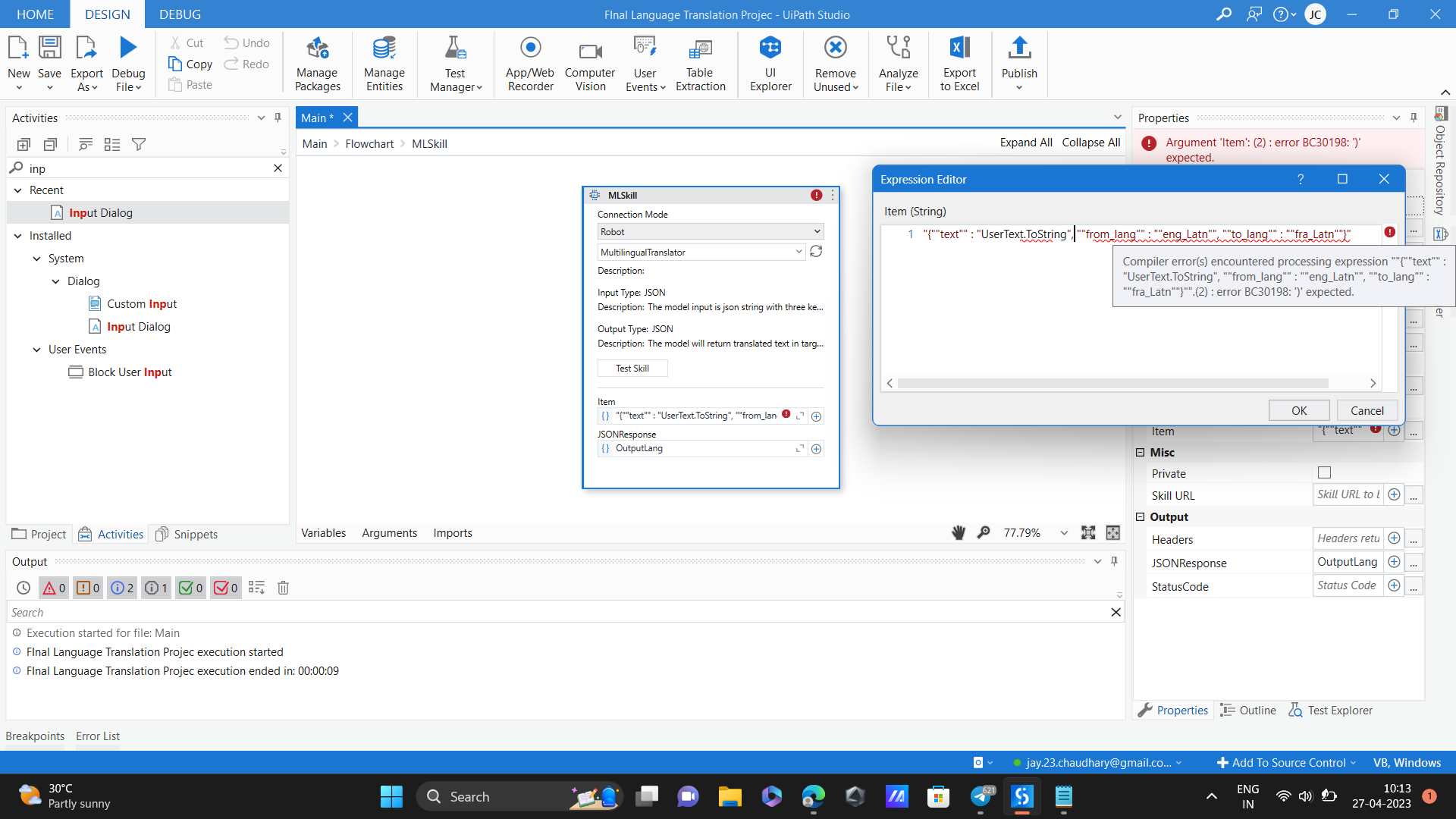Open the Variables panel
Viewport: 1456px width, 819px height.
(323, 533)
